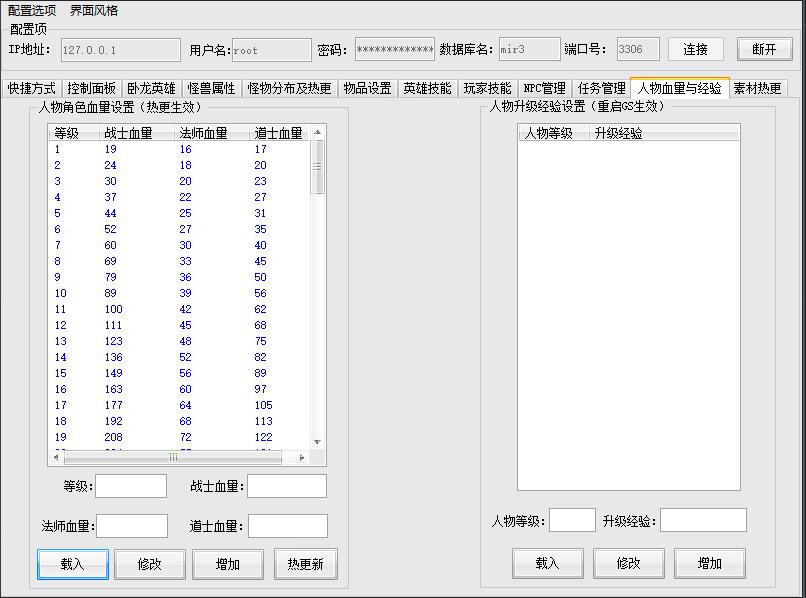
Task: Click 载入 button under blood settings
Action: coord(72,564)
